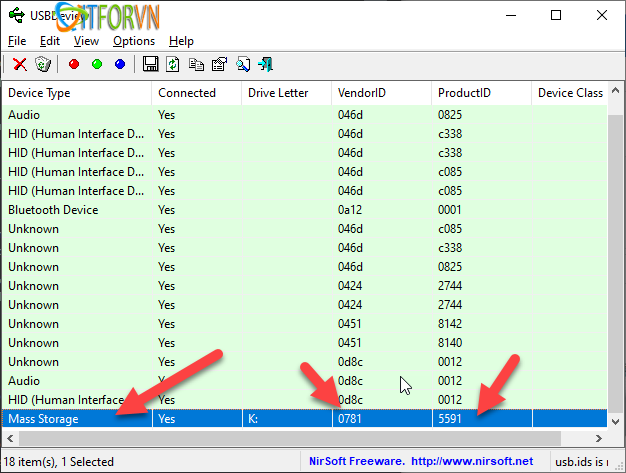Click the floppy disk save icon
The image size is (626, 473).
point(151,64)
